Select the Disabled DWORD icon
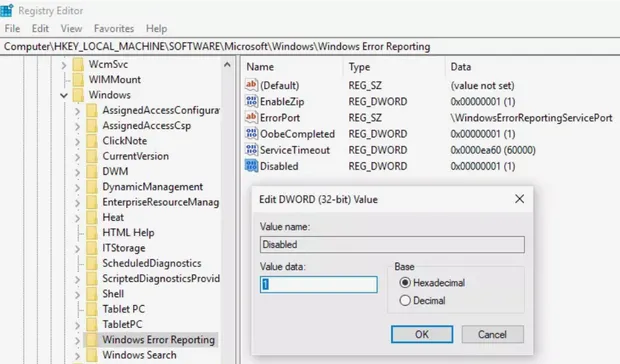Viewport: 620px width, 364px height. pyautogui.click(x=251, y=166)
